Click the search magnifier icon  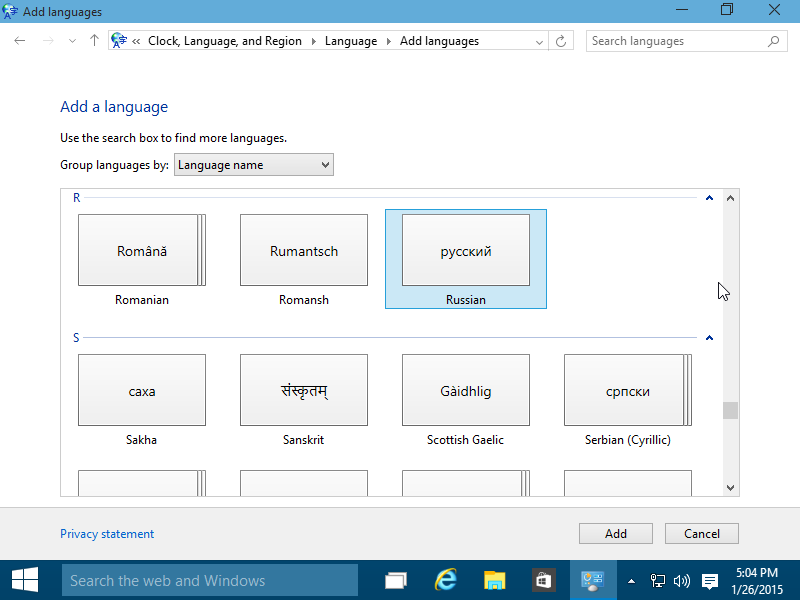click(773, 41)
